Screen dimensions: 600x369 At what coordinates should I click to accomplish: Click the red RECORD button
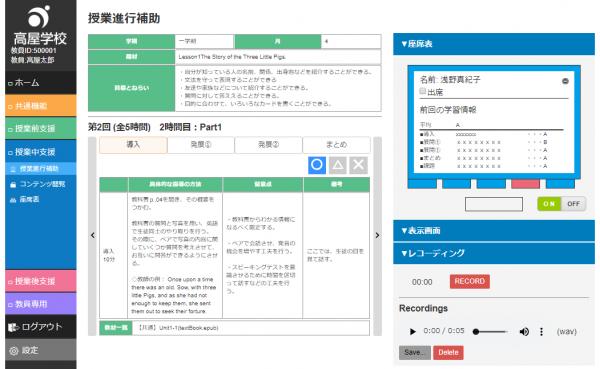pyautogui.click(x=470, y=281)
